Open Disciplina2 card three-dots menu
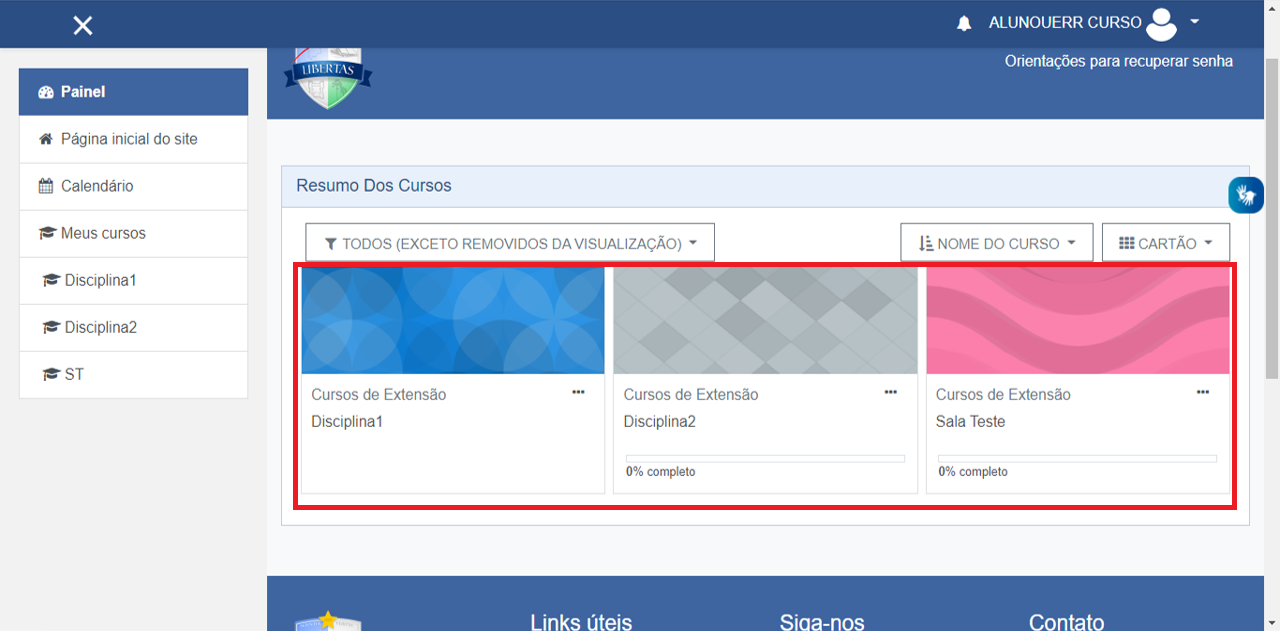1280x631 pixels. [890, 393]
